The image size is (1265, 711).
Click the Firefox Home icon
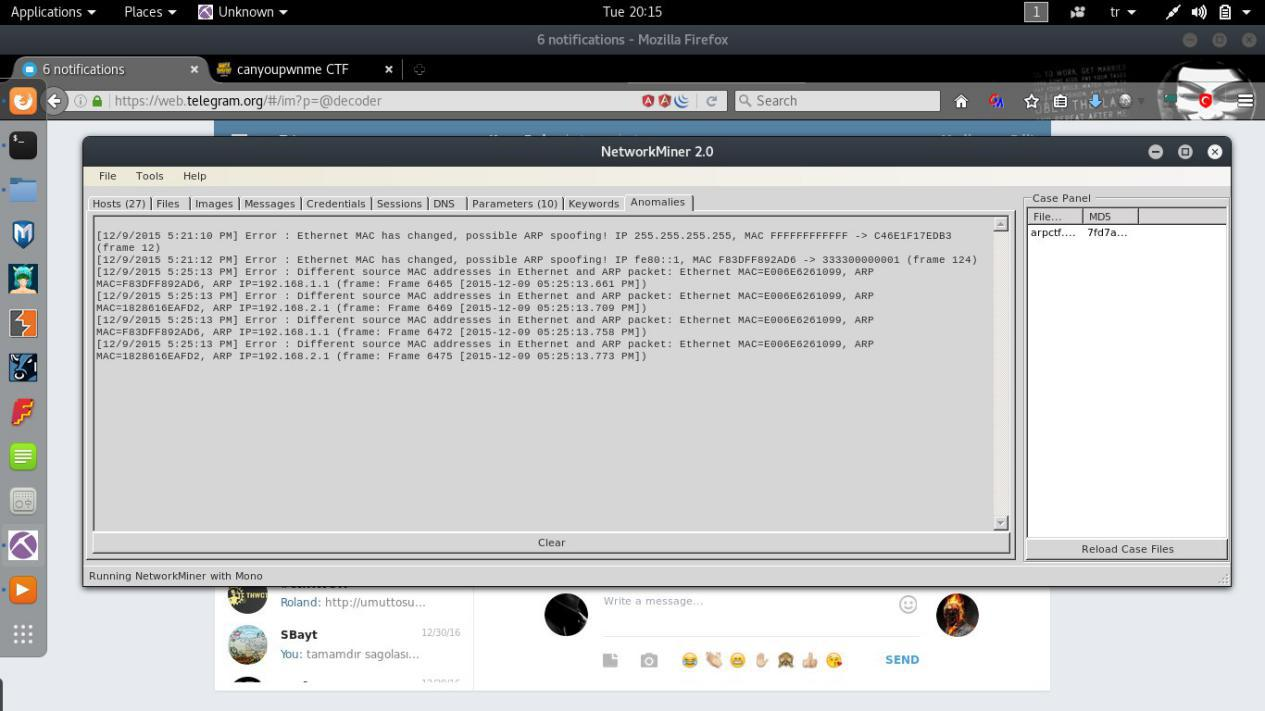(960, 101)
